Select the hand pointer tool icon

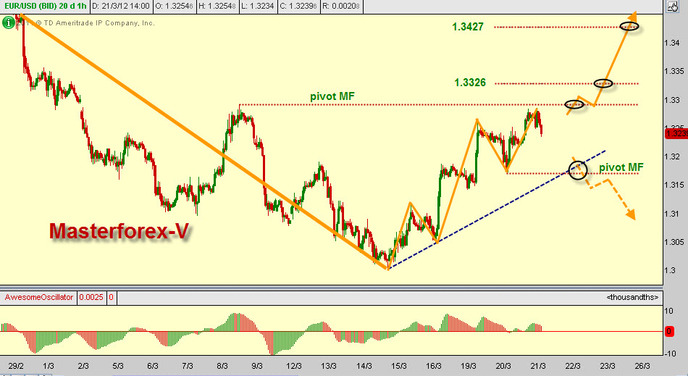click(673, 6)
